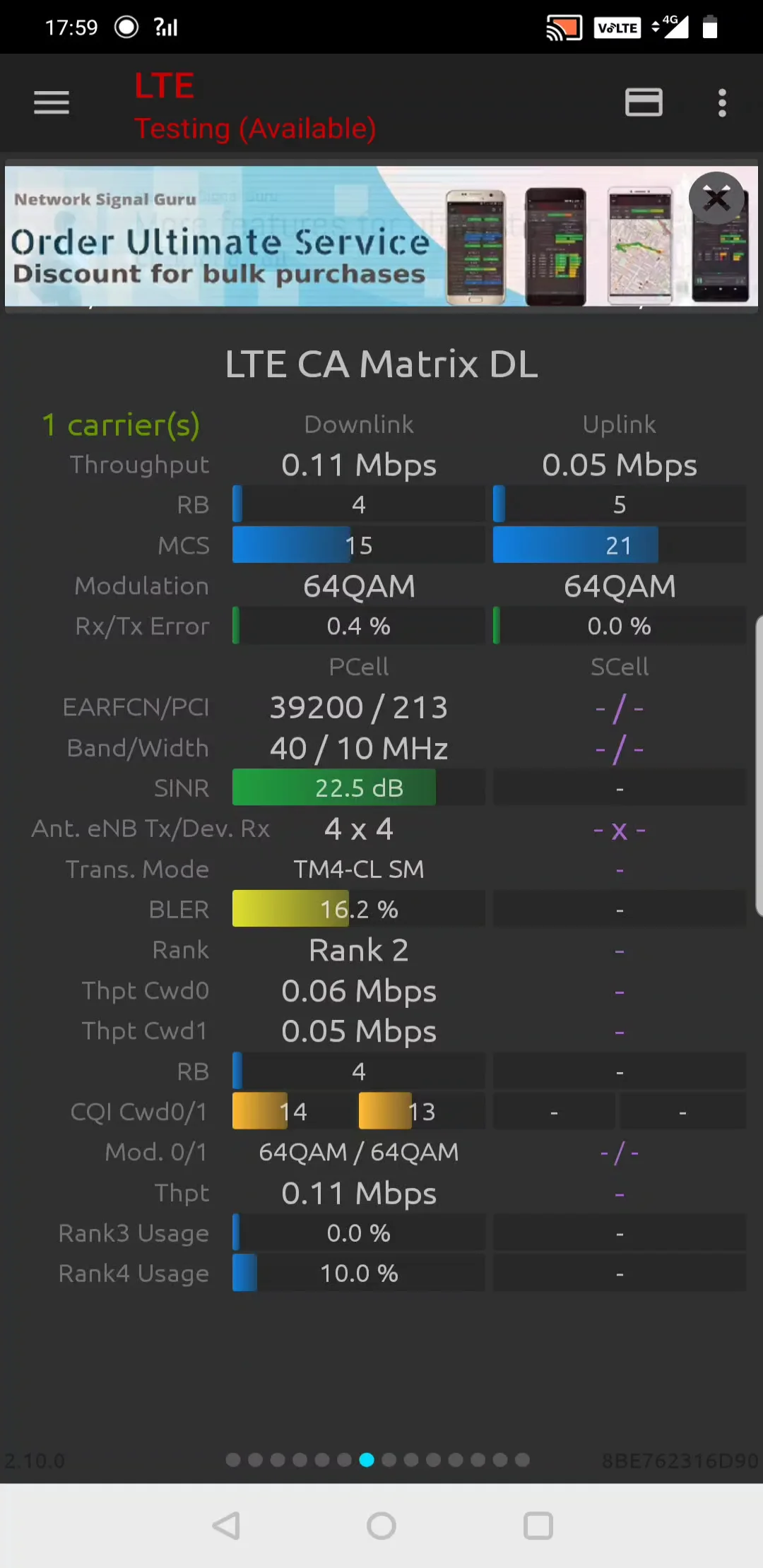Close the Network Signal Guru ad banner

(716, 198)
